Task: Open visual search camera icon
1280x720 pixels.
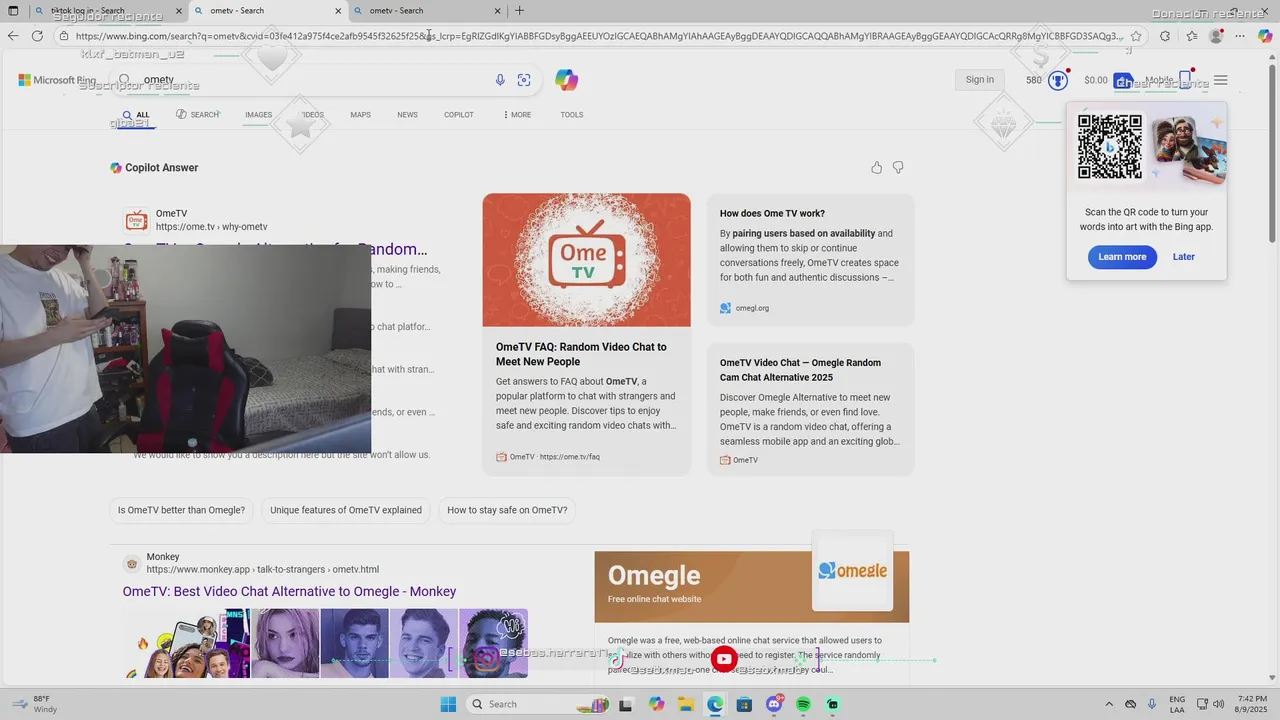Action: pos(524,80)
